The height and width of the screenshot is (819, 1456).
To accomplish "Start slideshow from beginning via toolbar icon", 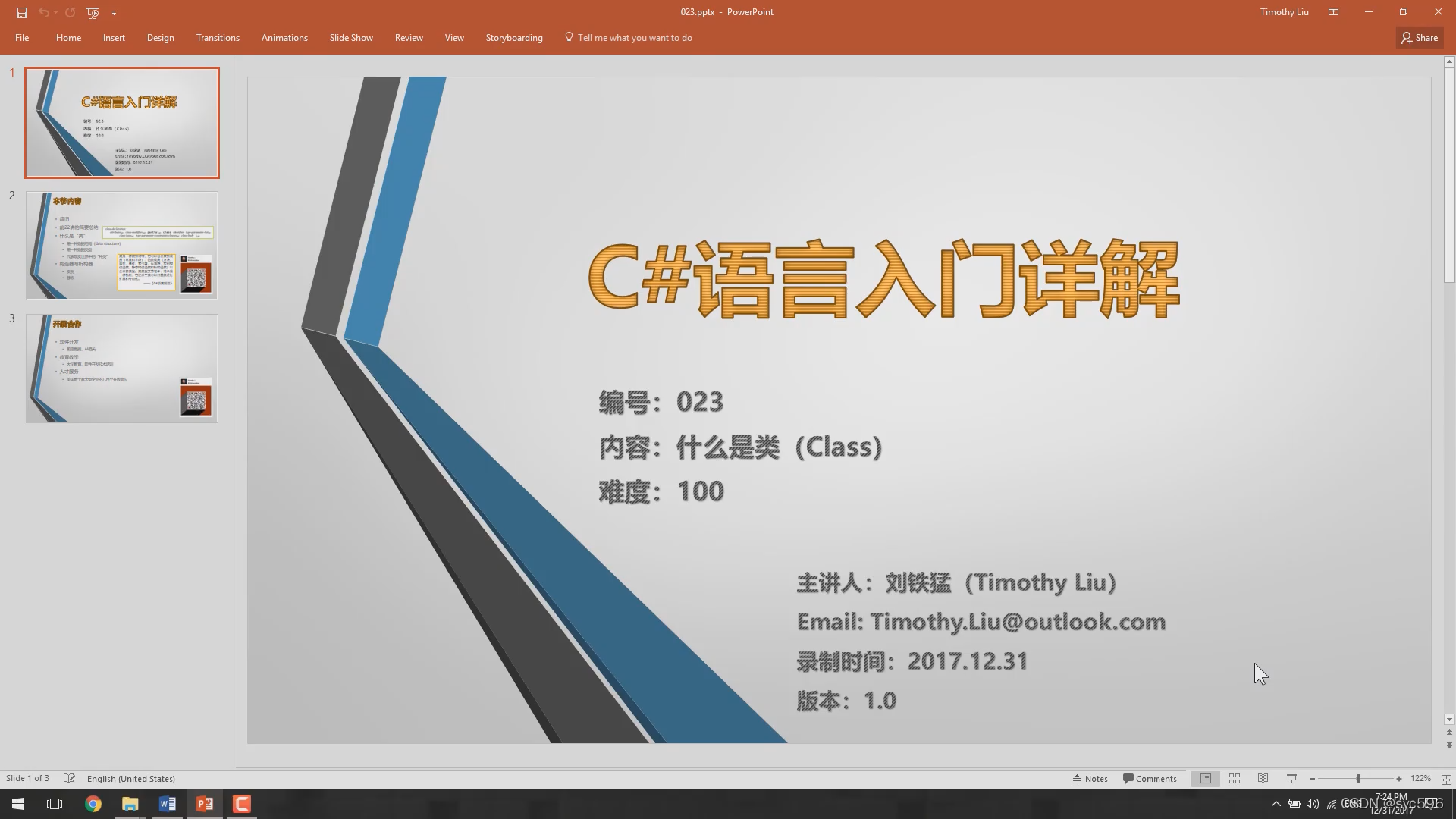I will tap(93, 12).
